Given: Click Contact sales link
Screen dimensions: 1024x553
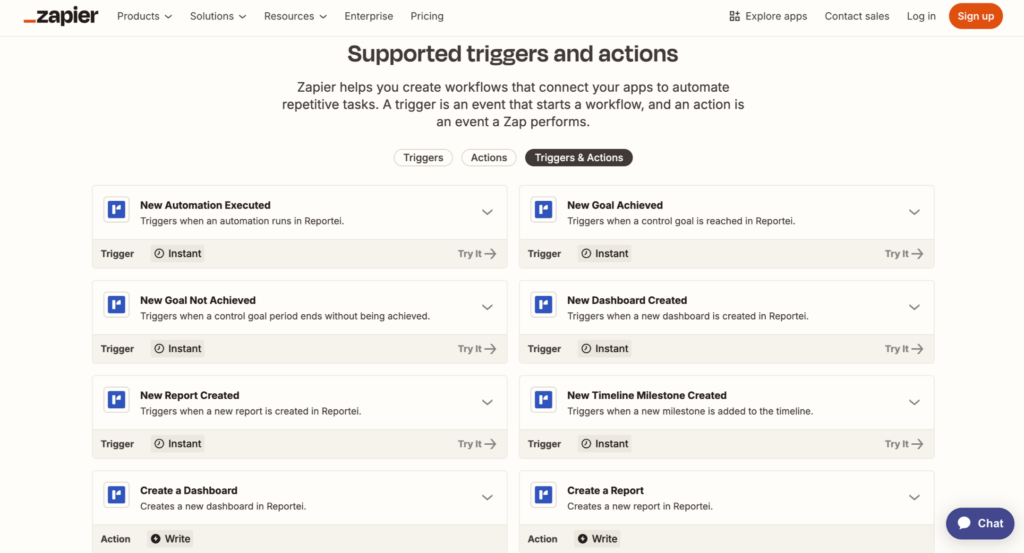Looking at the screenshot, I should tap(857, 16).
